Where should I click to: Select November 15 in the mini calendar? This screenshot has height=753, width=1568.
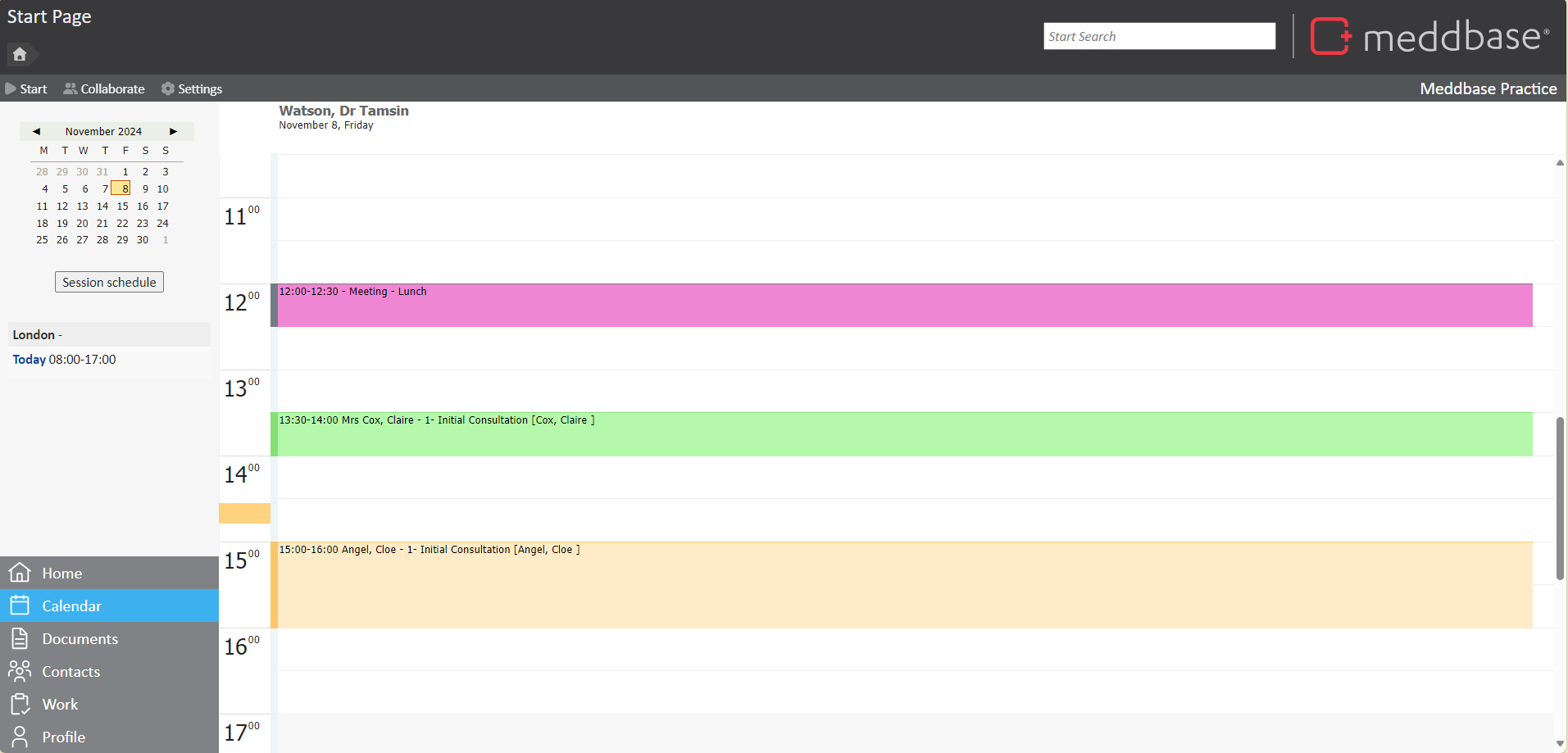123,206
